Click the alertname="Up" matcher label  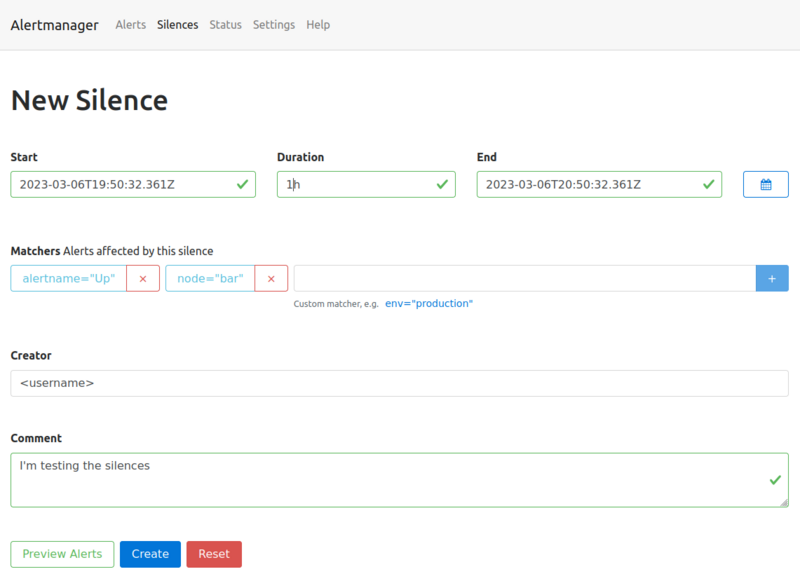69,279
